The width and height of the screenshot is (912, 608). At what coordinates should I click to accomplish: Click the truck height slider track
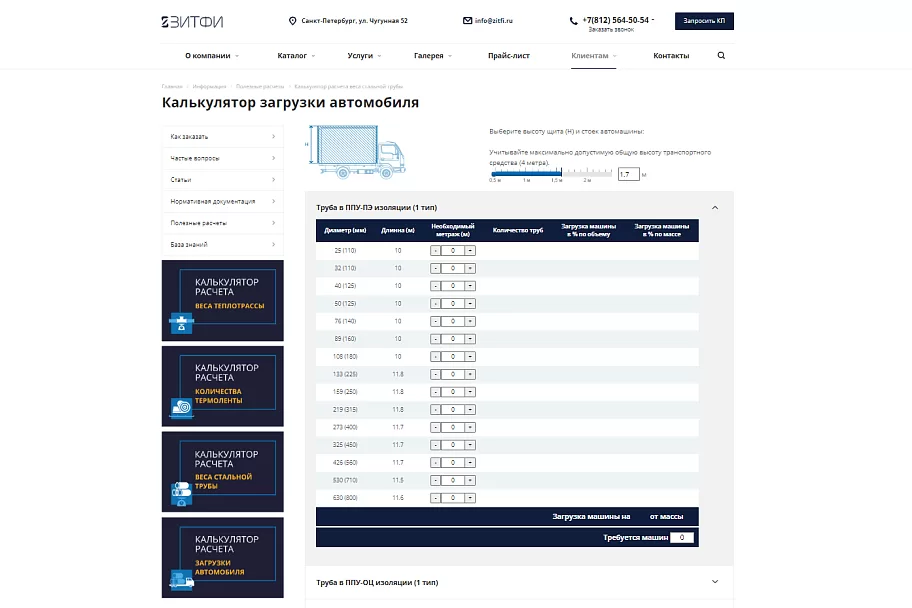point(551,173)
